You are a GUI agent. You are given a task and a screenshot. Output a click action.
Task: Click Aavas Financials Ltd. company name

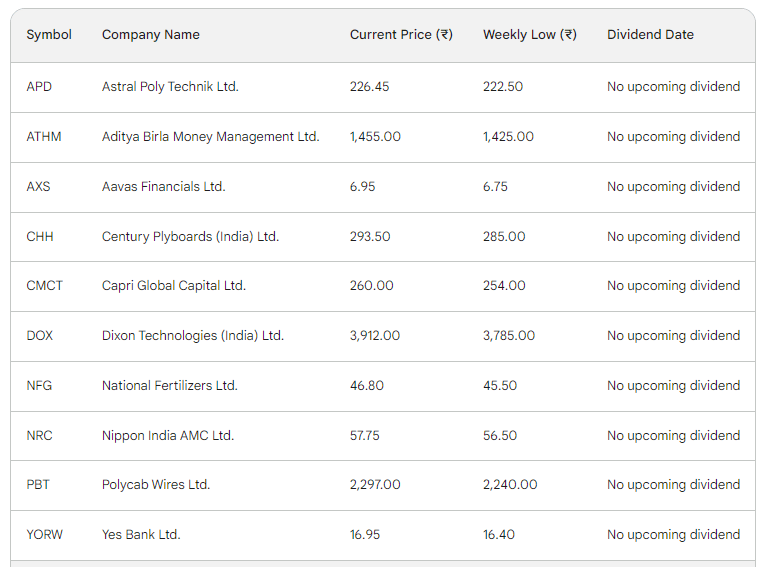click(x=163, y=186)
